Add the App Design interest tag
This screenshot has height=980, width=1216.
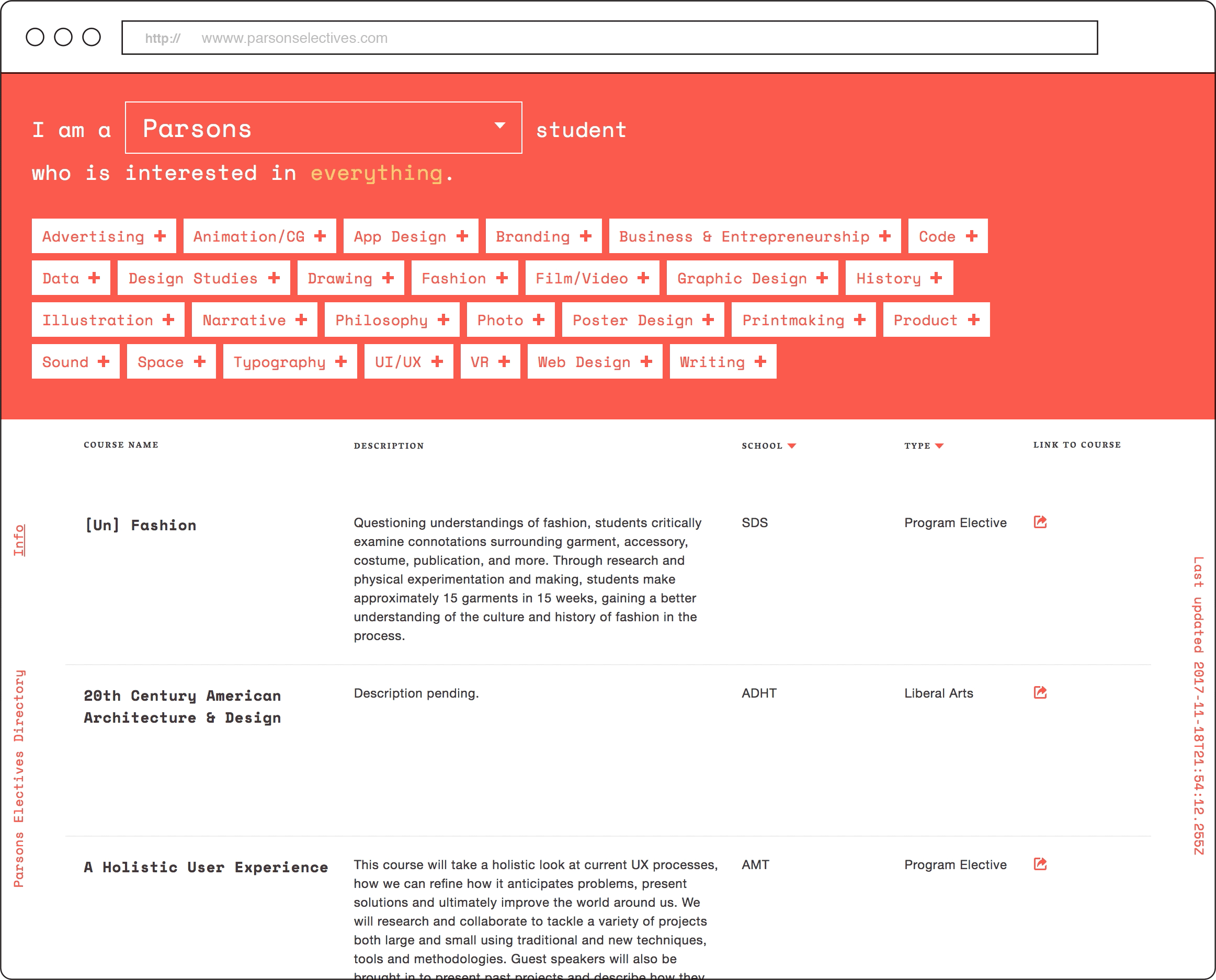(x=411, y=236)
